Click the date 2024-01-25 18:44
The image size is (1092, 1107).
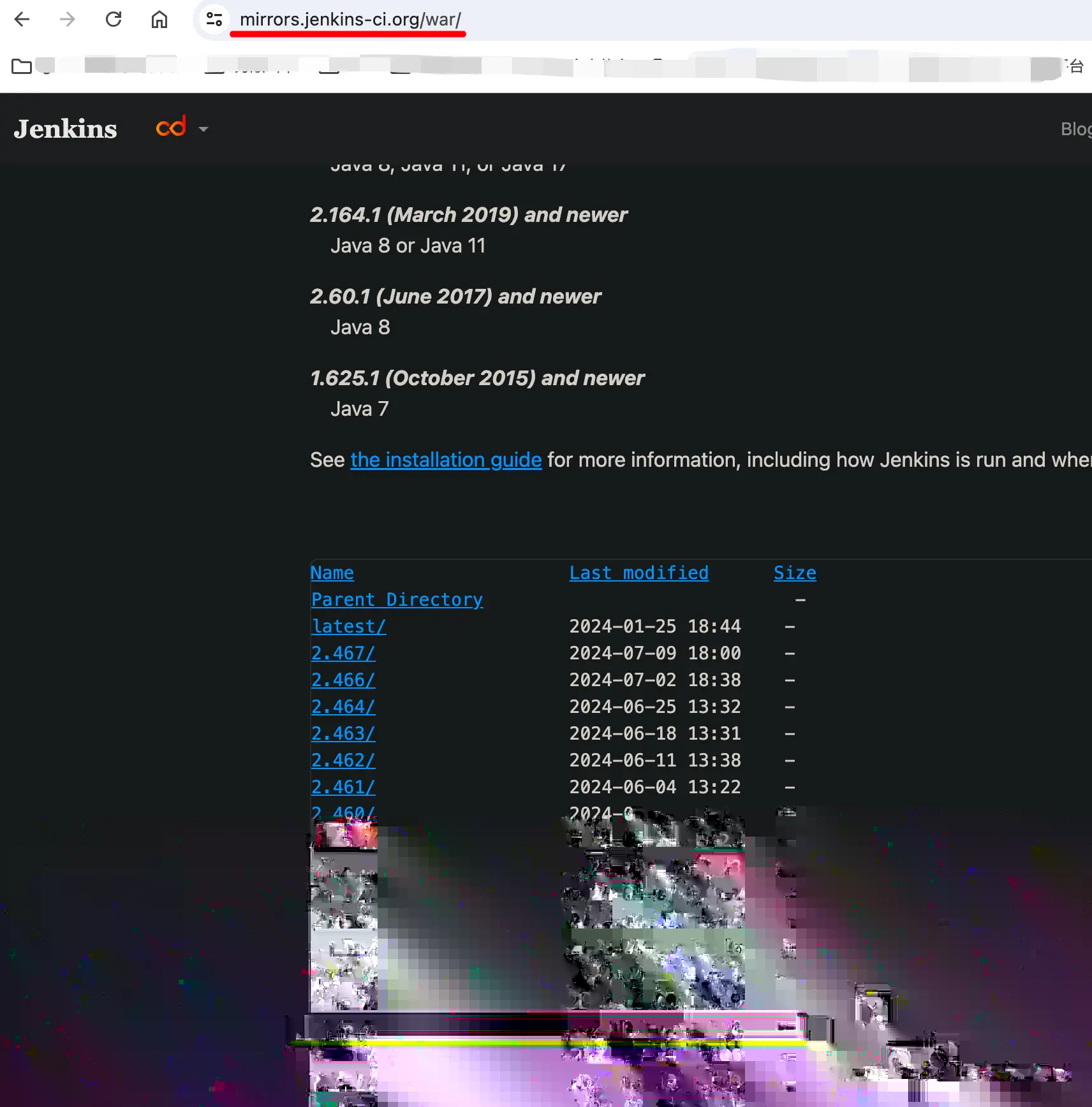pos(655,626)
